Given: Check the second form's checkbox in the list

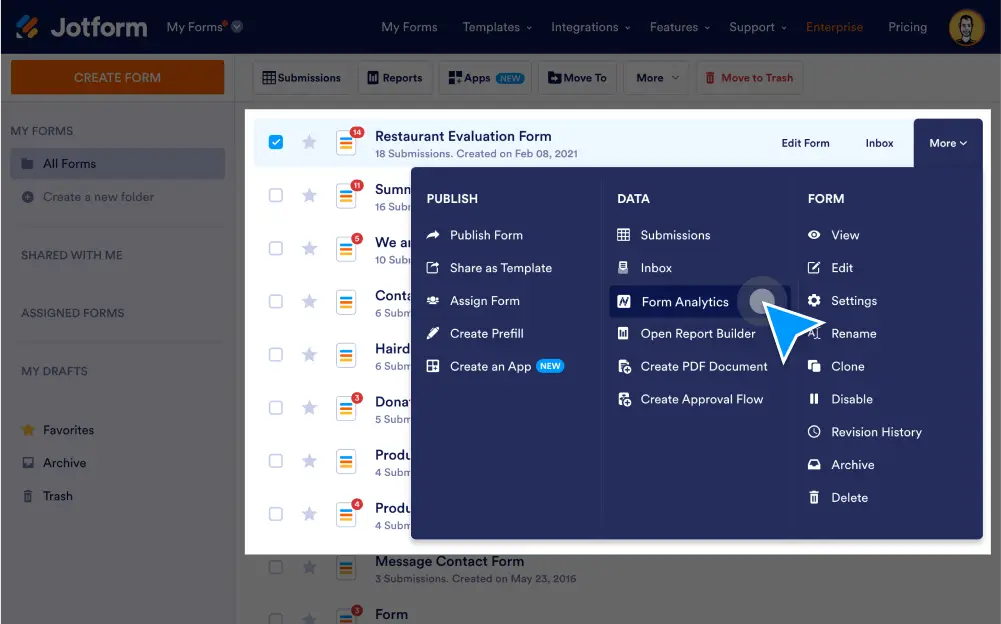Looking at the screenshot, I should pyautogui.click(x=276, y=195).
